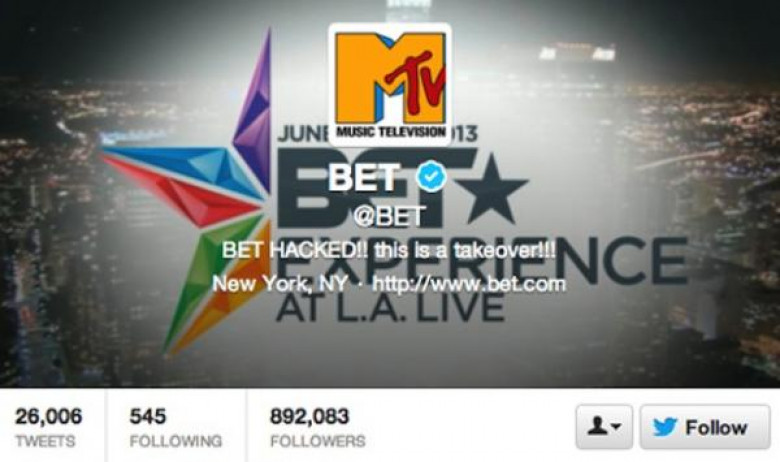Click the person silhouette icon
This screenshot has width=780, height=462.
(x=597, y=427)
